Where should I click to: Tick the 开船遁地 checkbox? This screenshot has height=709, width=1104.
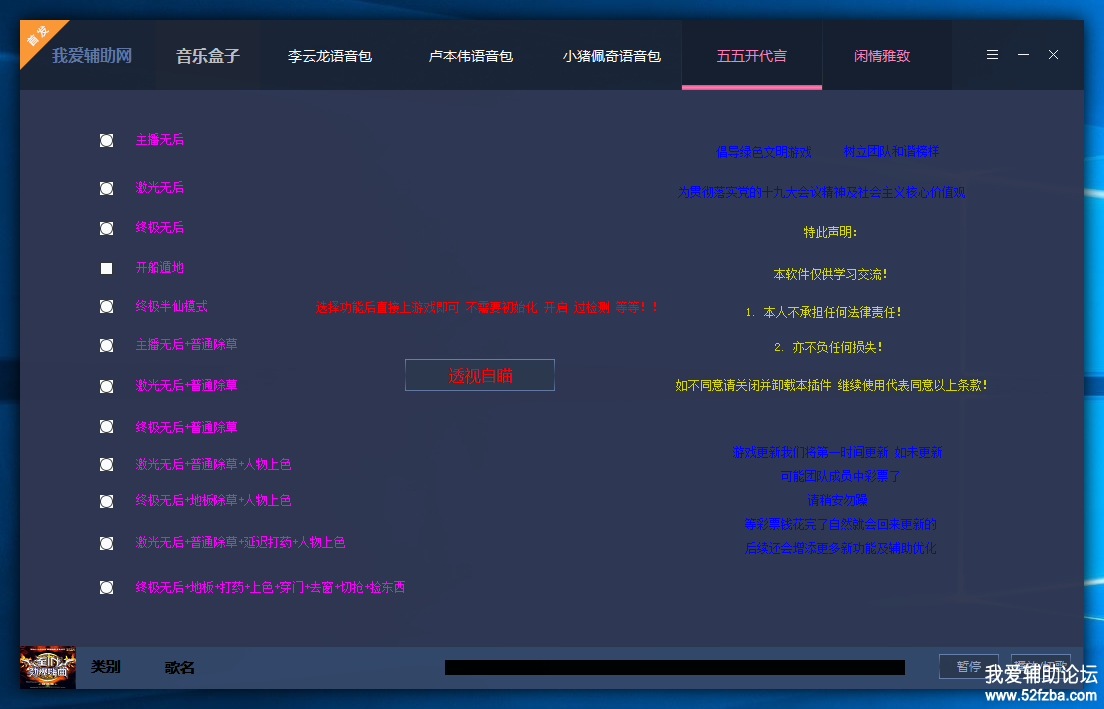tap(106, 268)
